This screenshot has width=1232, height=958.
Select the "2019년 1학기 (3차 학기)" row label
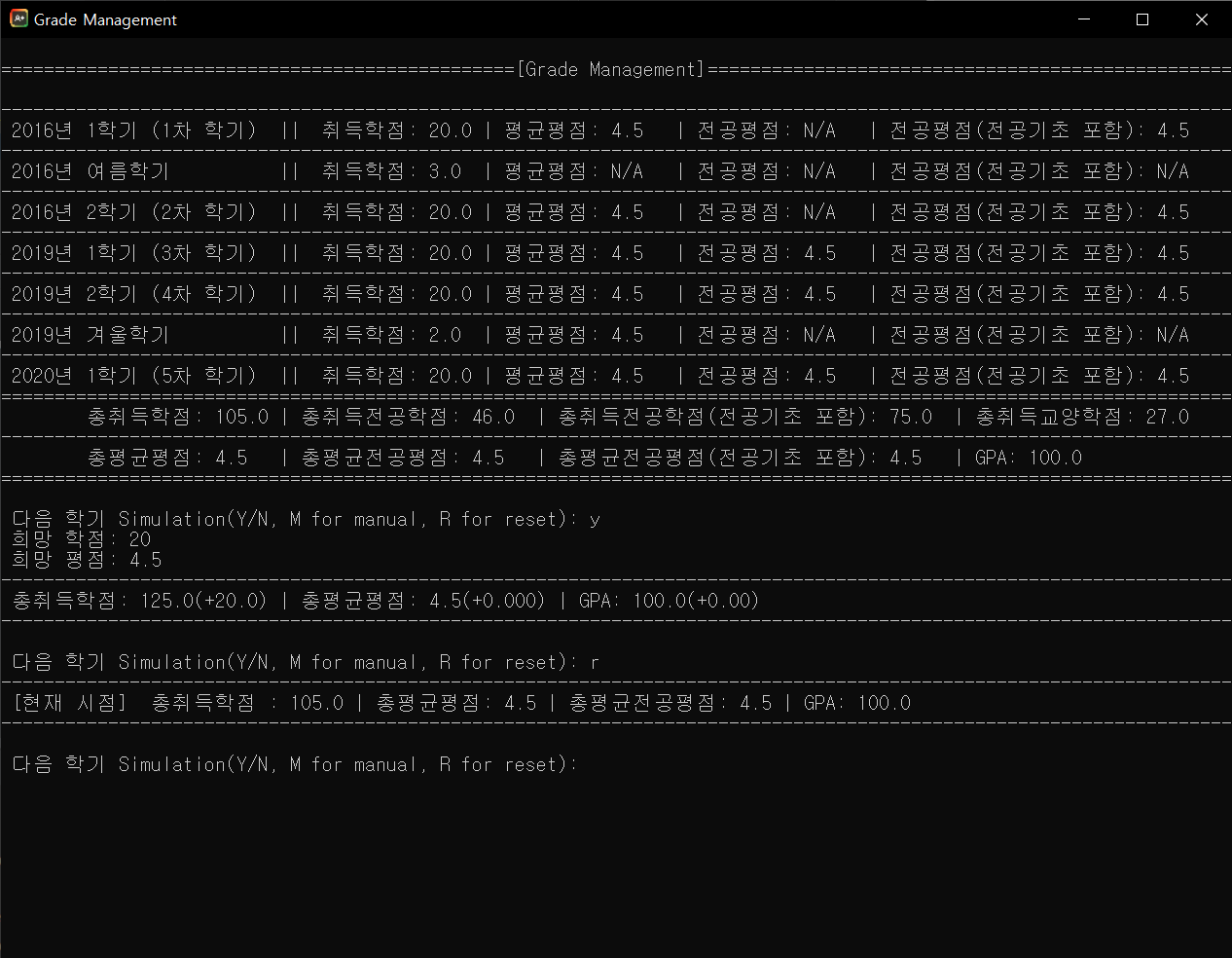(x=133, y=253)
